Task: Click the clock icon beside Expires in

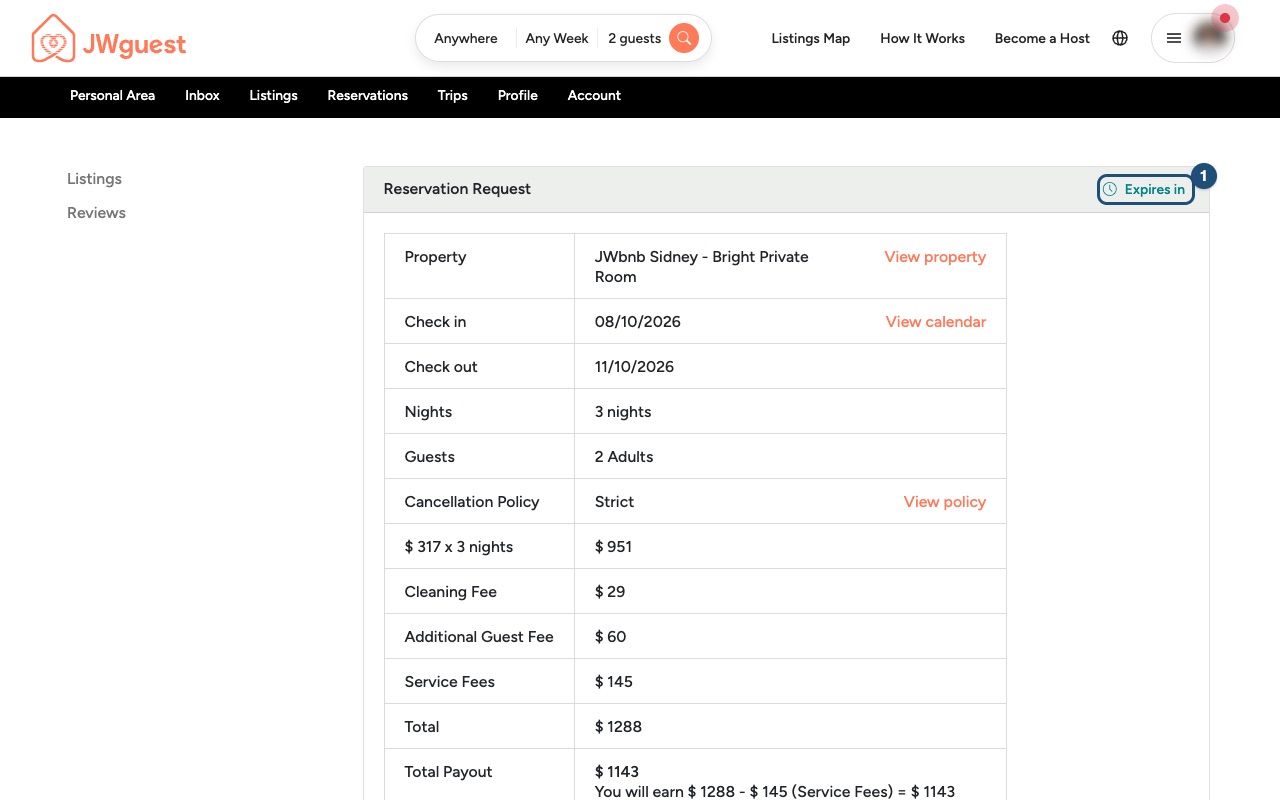Action: click(1110, 189)
